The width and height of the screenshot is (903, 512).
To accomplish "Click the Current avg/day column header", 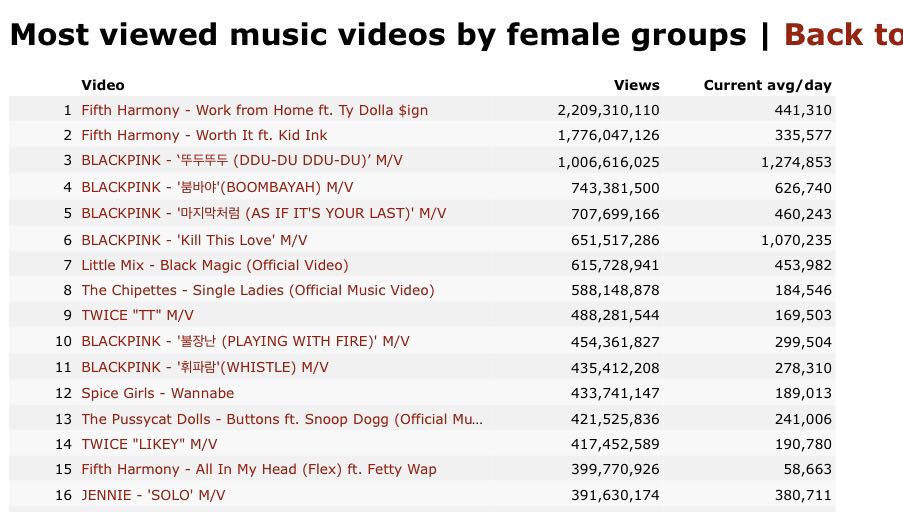I will [x=767, y=85].
